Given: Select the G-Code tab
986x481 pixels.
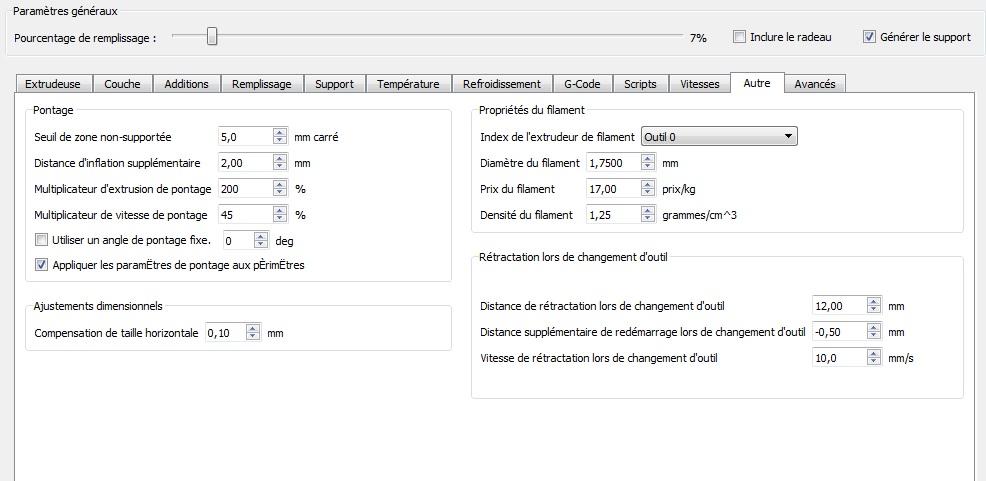Looking at the screenshot, I should [582, 84].
